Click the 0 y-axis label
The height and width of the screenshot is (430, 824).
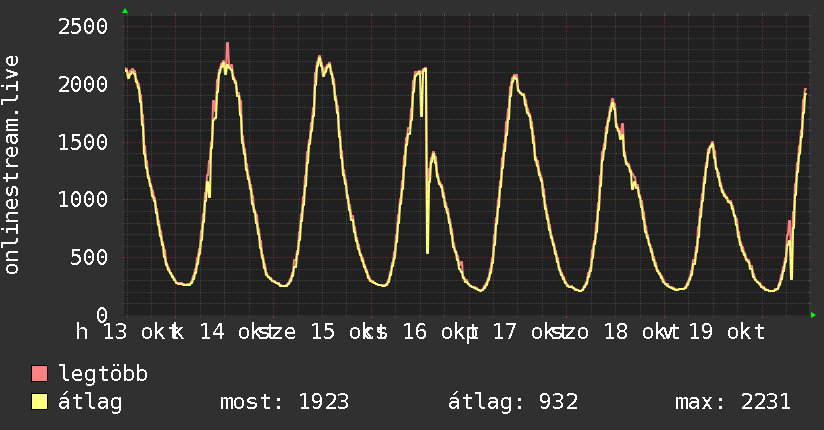[102, 315]
